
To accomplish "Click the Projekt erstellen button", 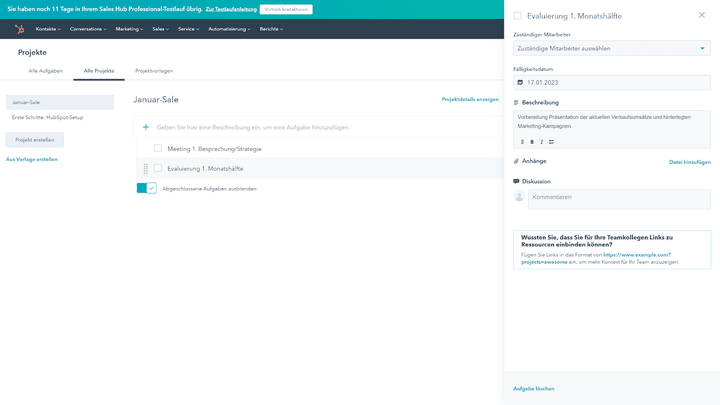I will (x=34, y=140).
